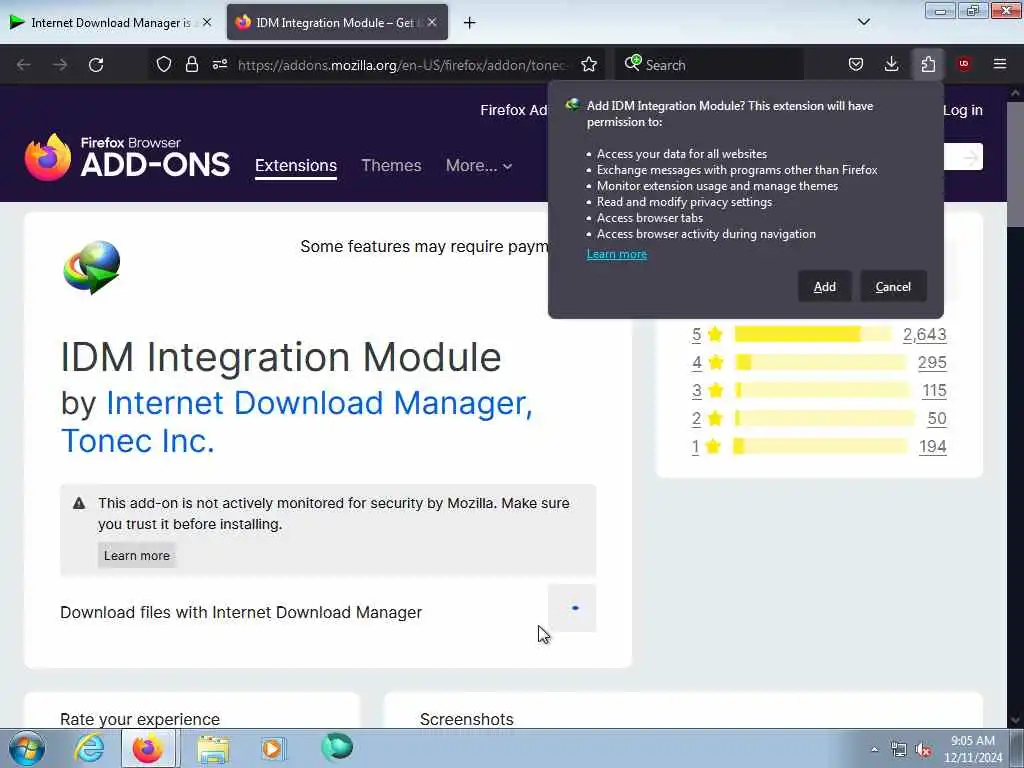The height and width of the screenshot is (768, 1024).
Task: Click the Forward navigation arrow
Action: pos(60,65)
